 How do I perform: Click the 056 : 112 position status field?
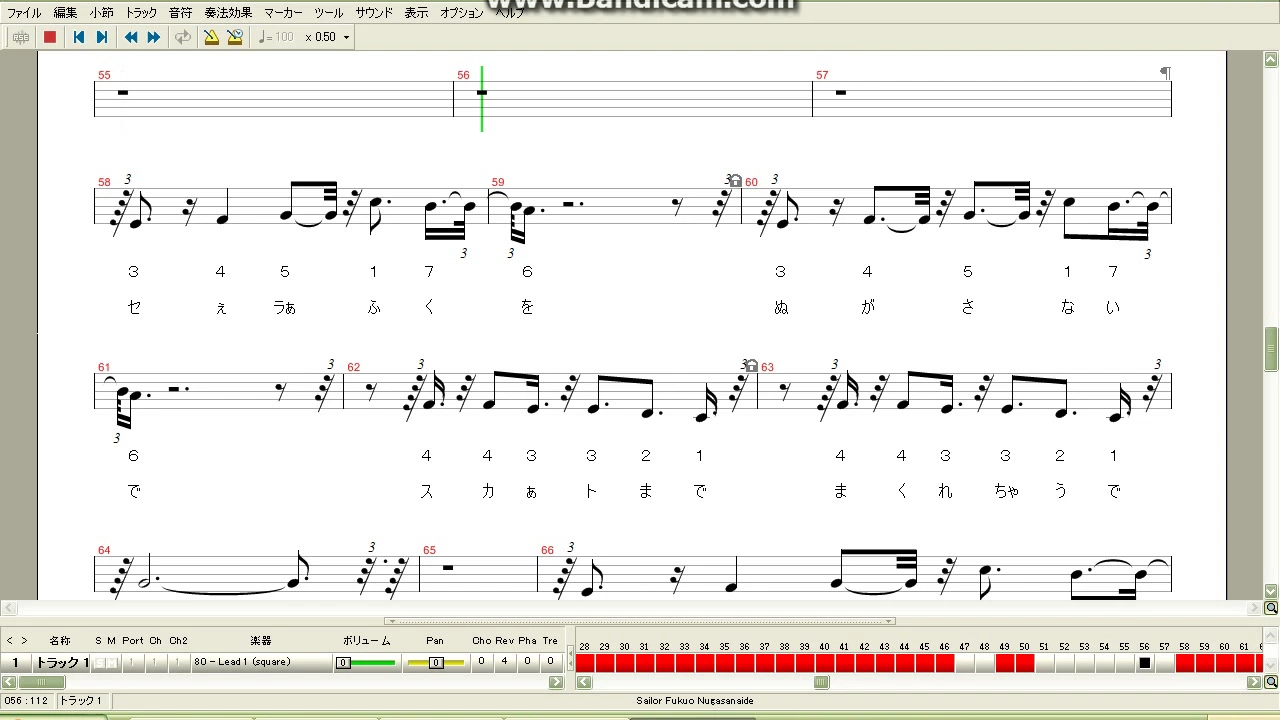coord(27,701)
